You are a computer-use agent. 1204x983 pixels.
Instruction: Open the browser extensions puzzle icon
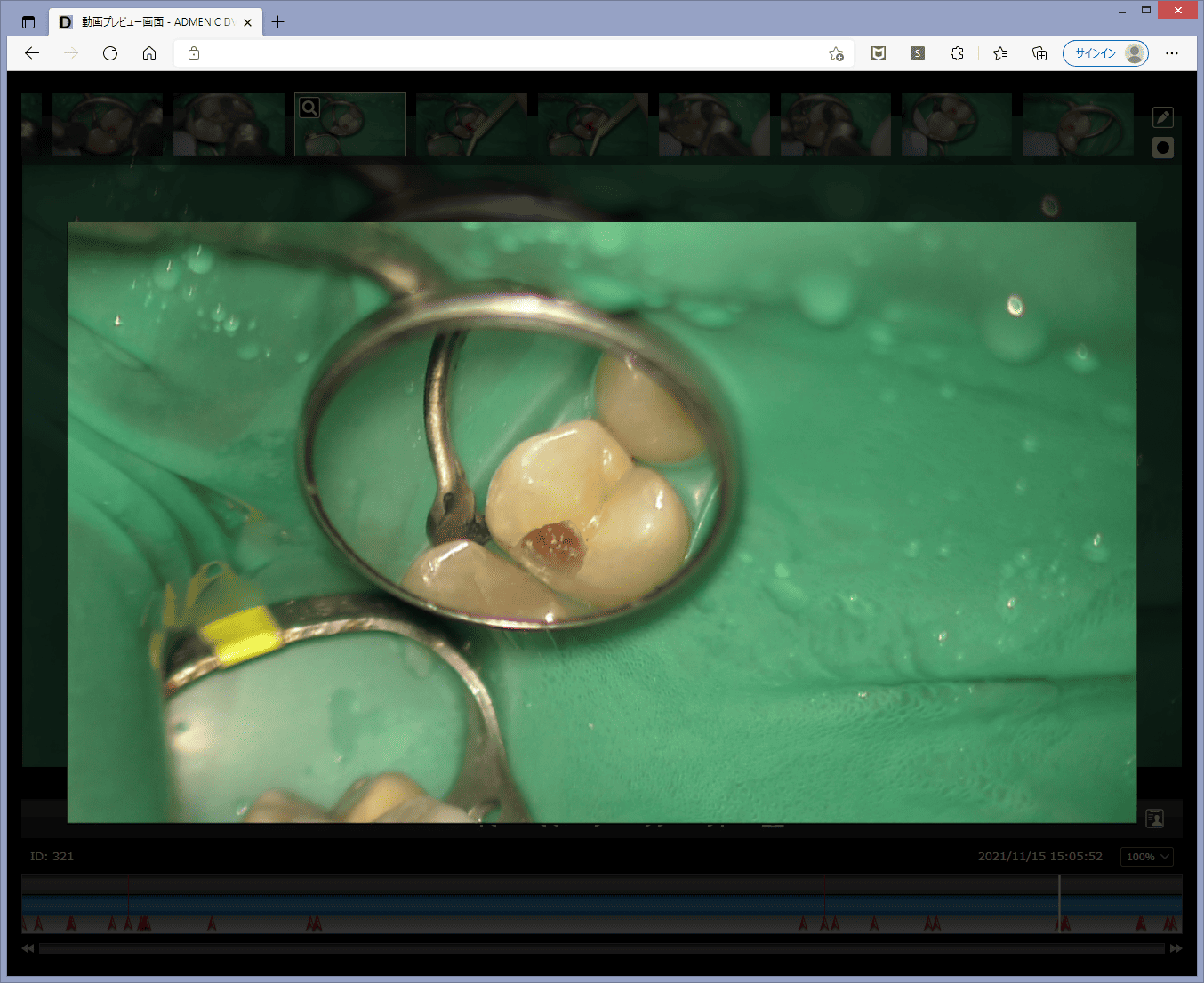pyautogui.click(x=957, y=53)
